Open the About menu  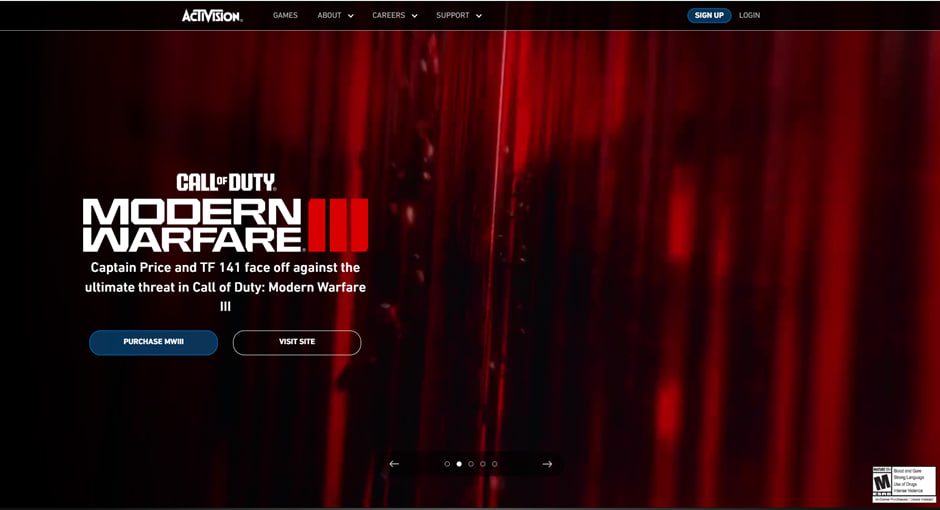click(329, 16)
